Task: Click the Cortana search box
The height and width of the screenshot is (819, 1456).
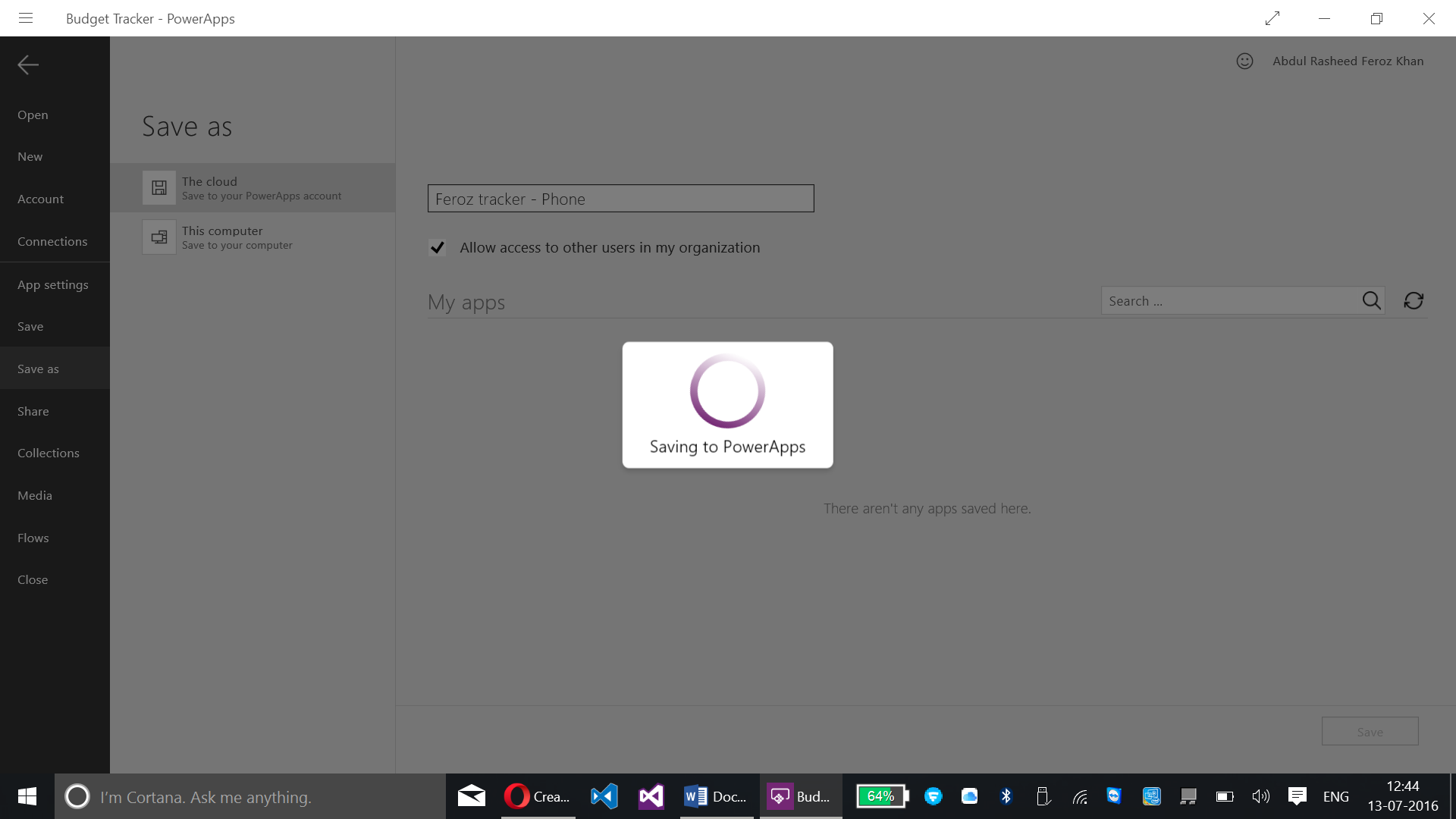Action: point(250,796)
